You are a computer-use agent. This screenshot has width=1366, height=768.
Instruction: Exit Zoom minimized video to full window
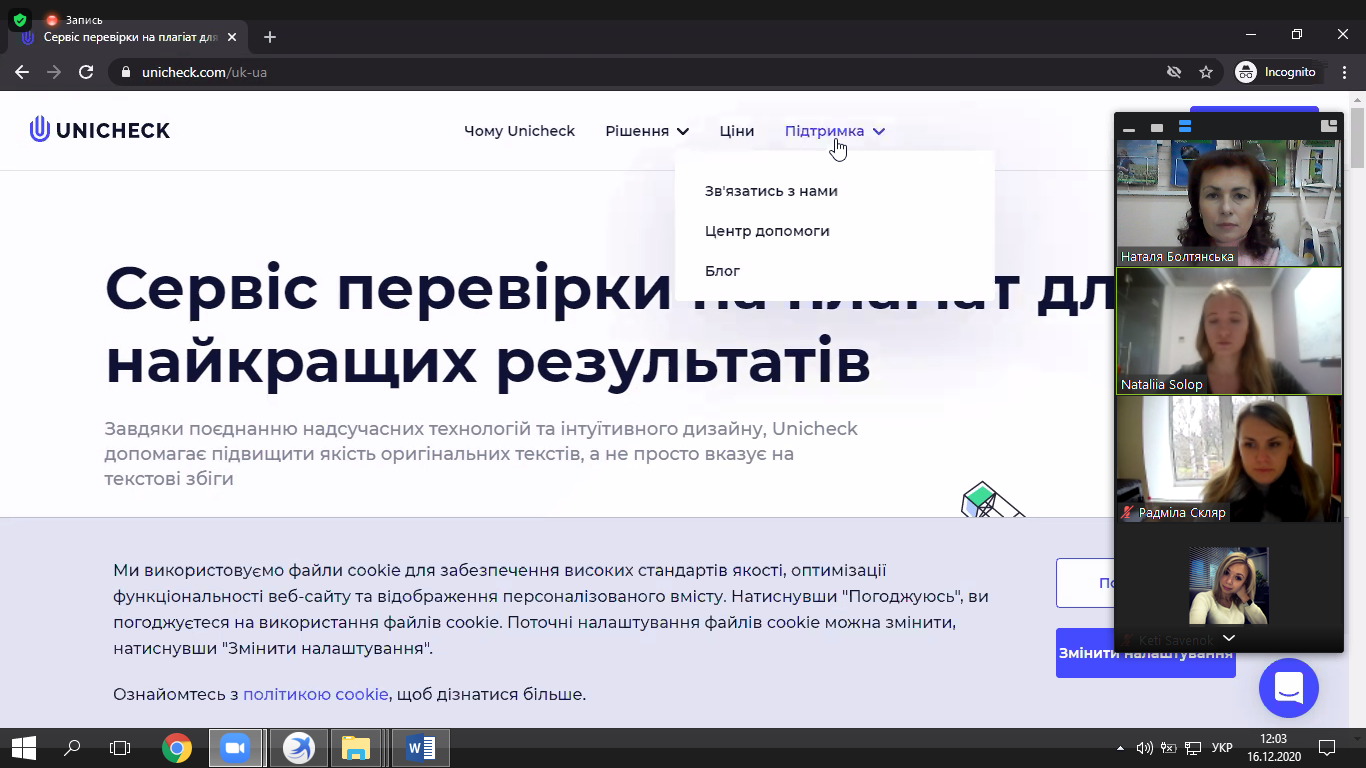pyautogui.click(x=1328, y=126)
